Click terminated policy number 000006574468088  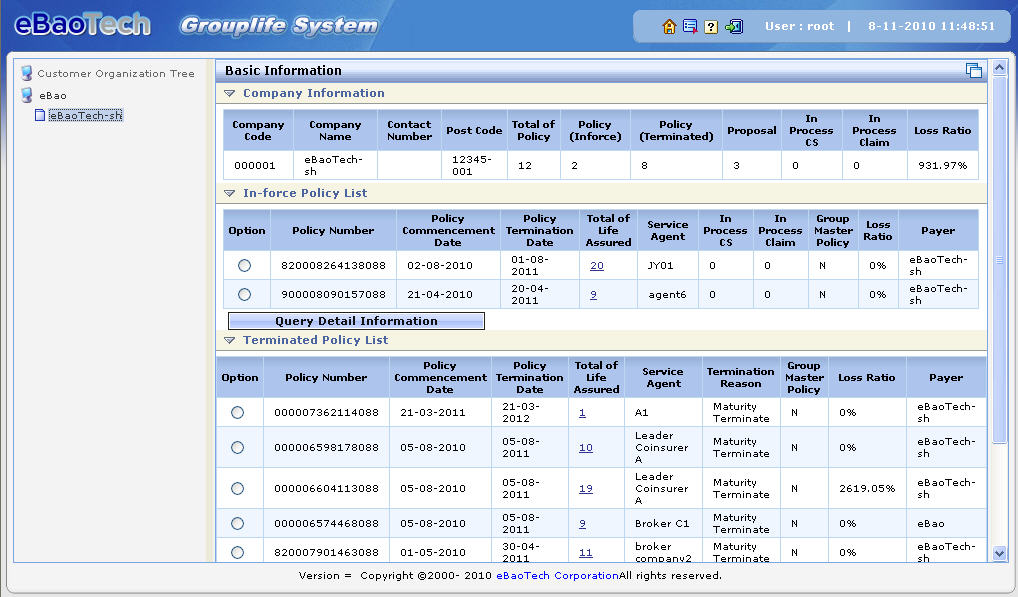(326, 524)
